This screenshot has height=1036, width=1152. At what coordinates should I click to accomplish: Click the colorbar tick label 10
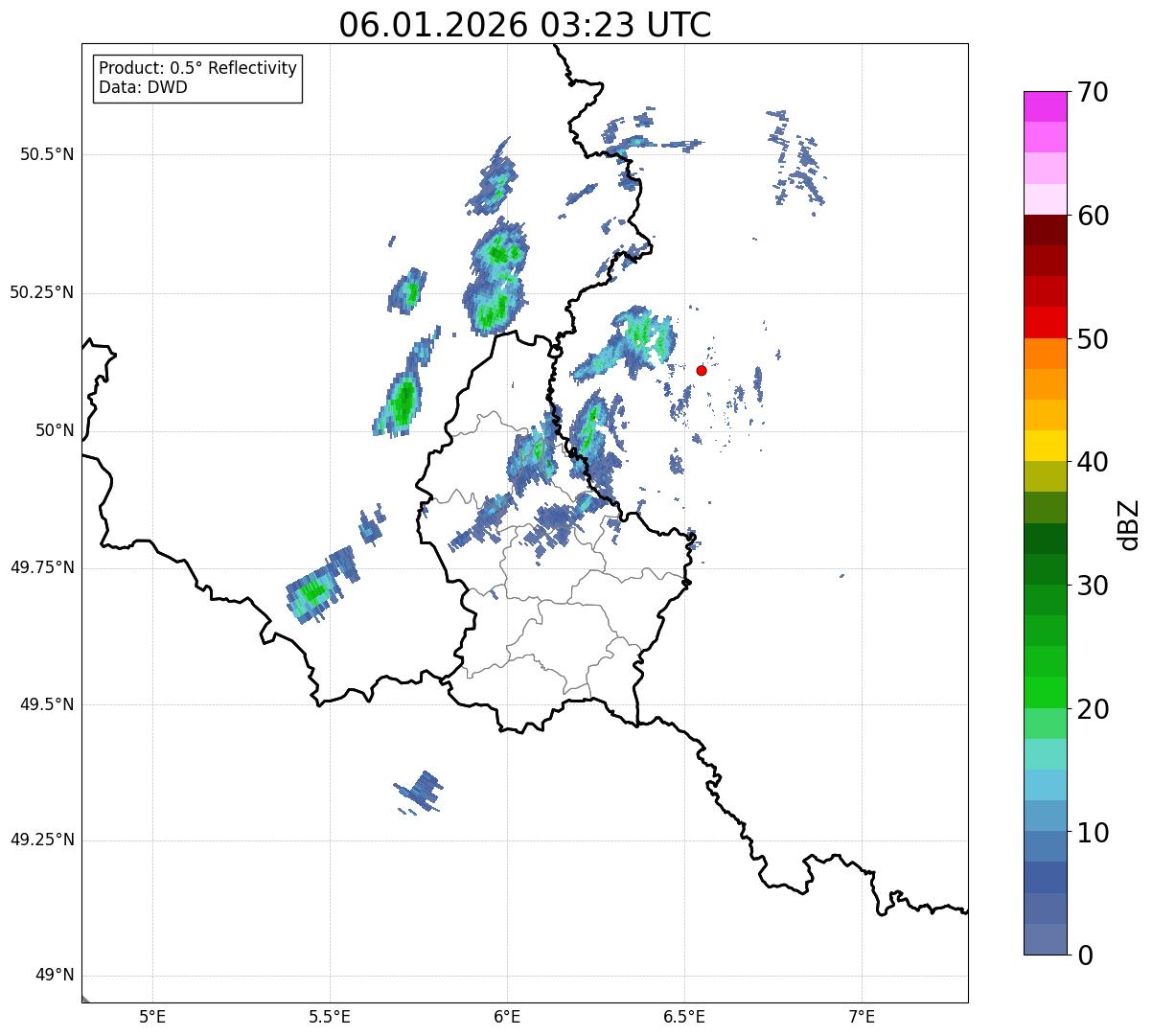pos(1093,832)
